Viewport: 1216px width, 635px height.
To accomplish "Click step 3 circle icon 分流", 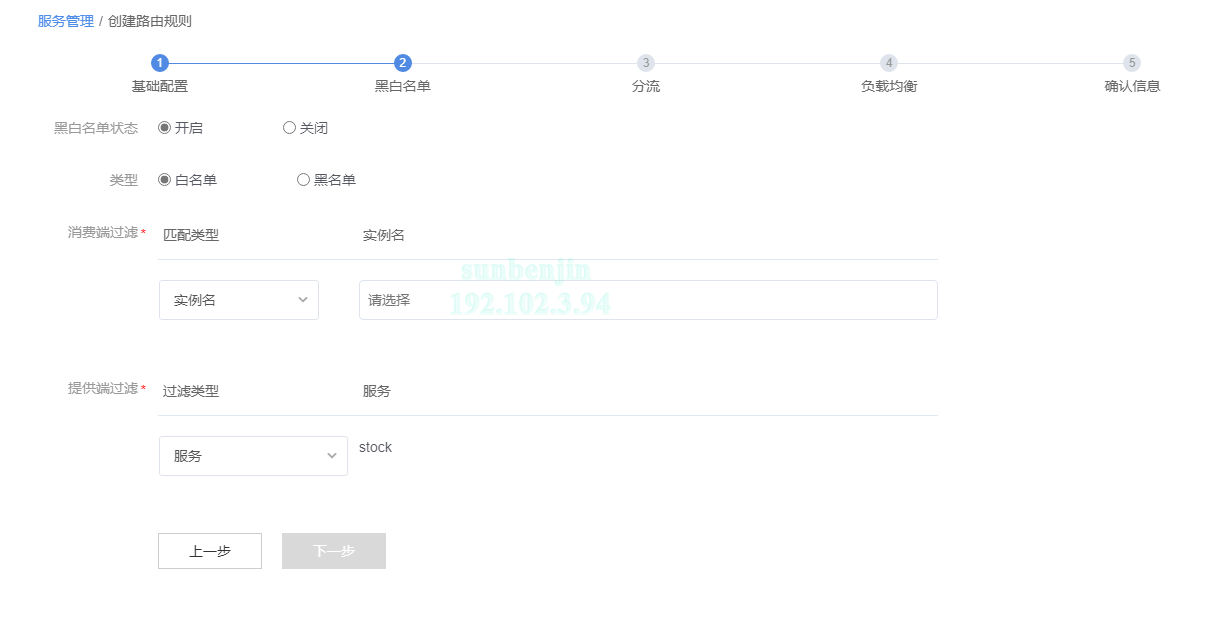I will 646,63.
